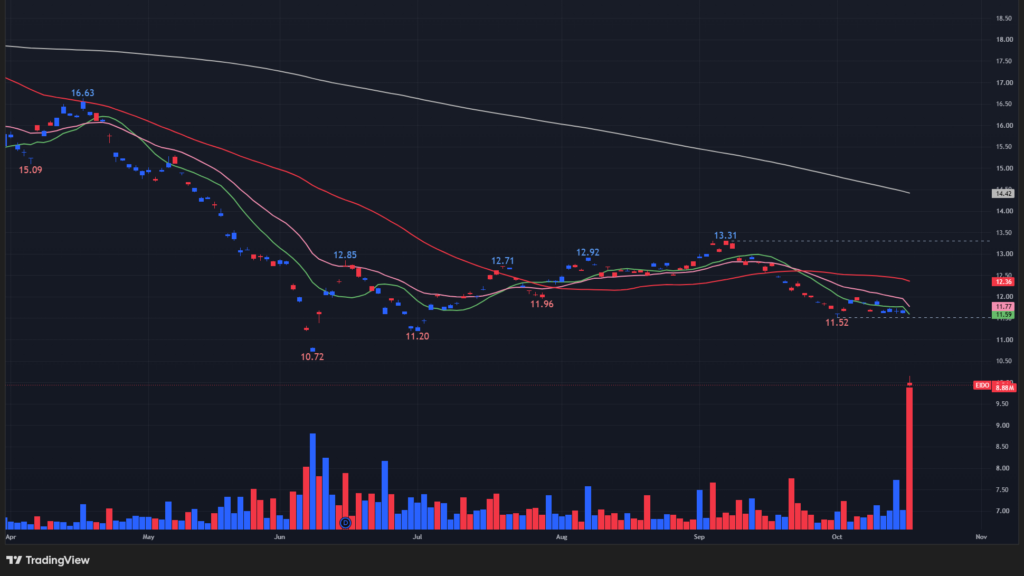Click the 11.52 low price annotation

[x=837, y=323]
